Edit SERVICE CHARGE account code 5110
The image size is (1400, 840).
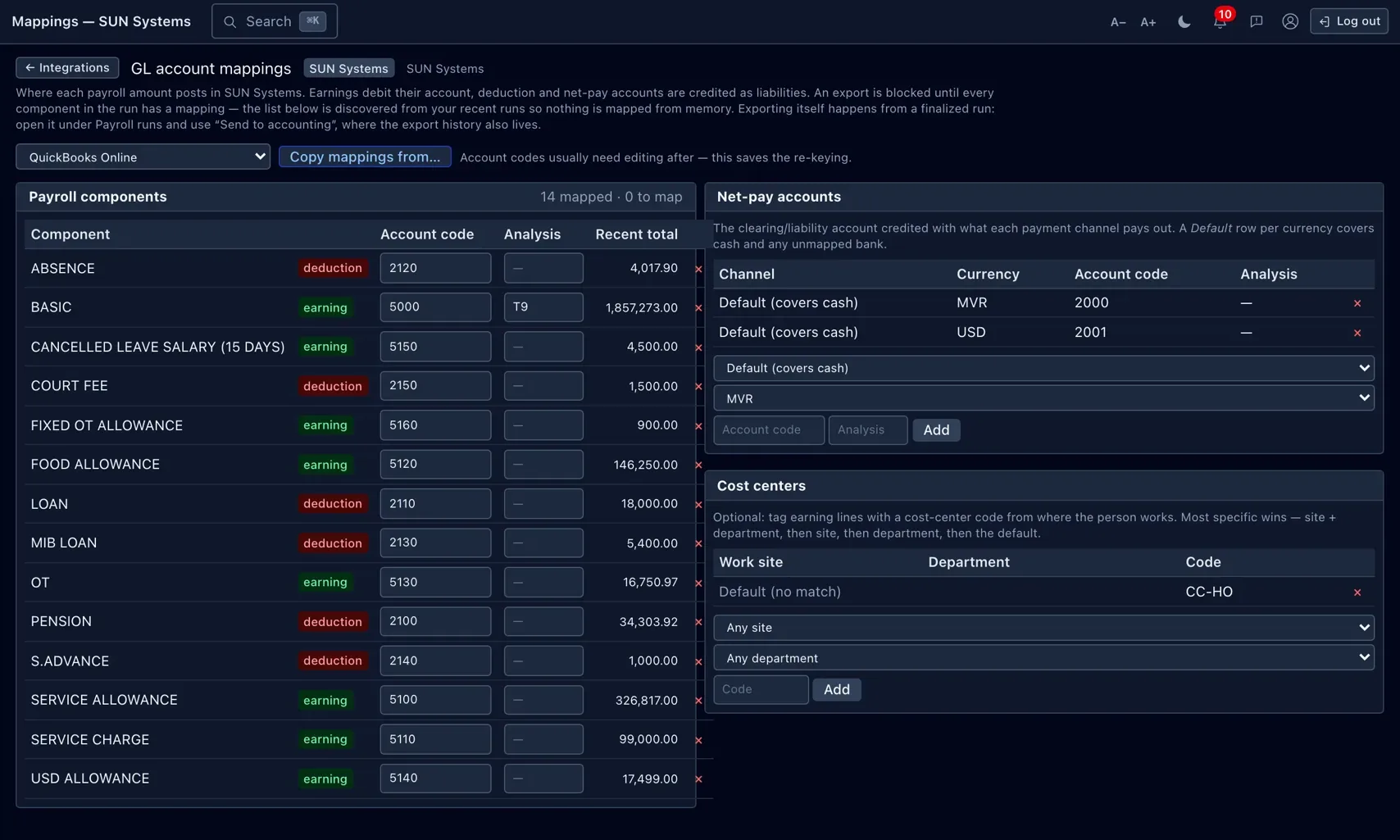435,739
